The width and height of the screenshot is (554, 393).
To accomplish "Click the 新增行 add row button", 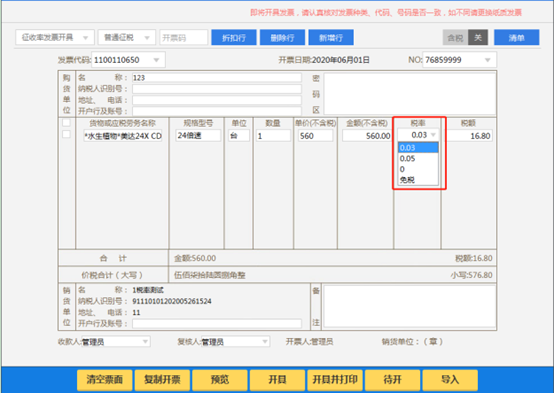I will (331, 37).
